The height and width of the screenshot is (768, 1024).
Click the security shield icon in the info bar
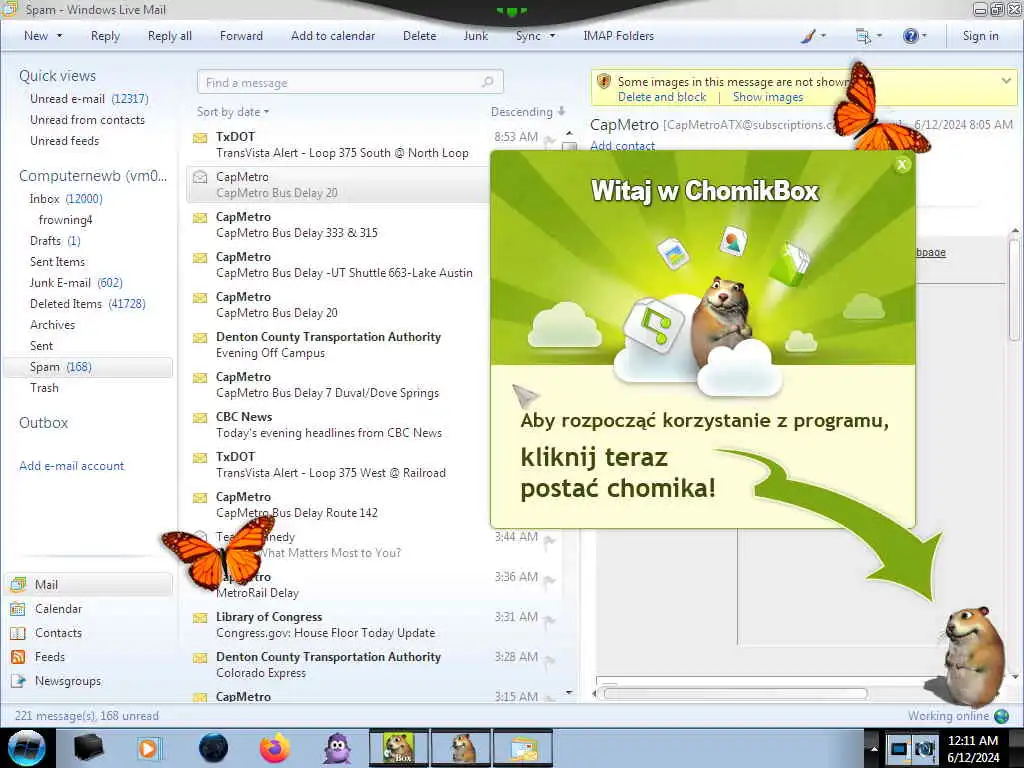604,82
